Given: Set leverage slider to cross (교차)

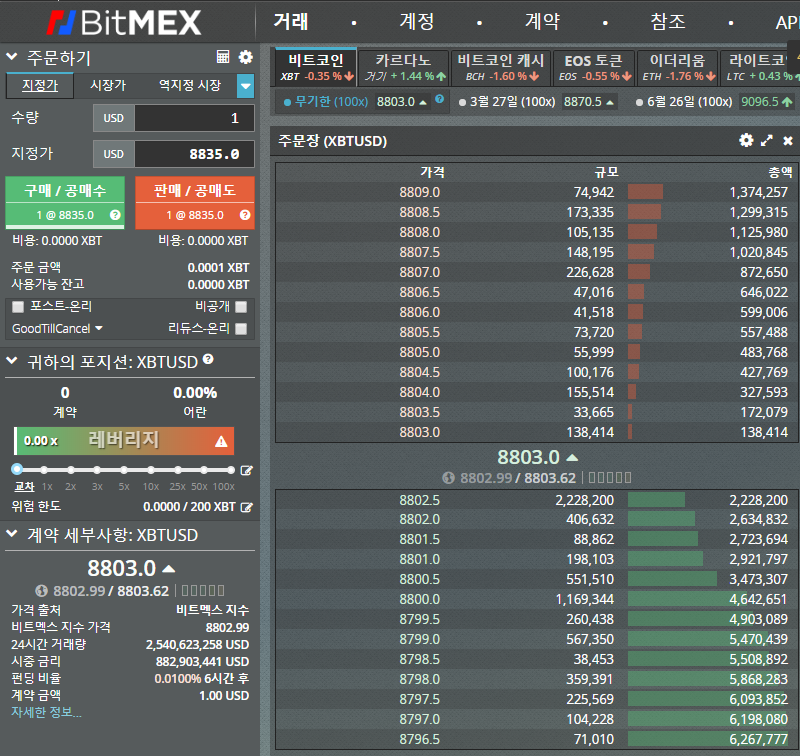Looking at the screenshot, I should pos(17,469).
